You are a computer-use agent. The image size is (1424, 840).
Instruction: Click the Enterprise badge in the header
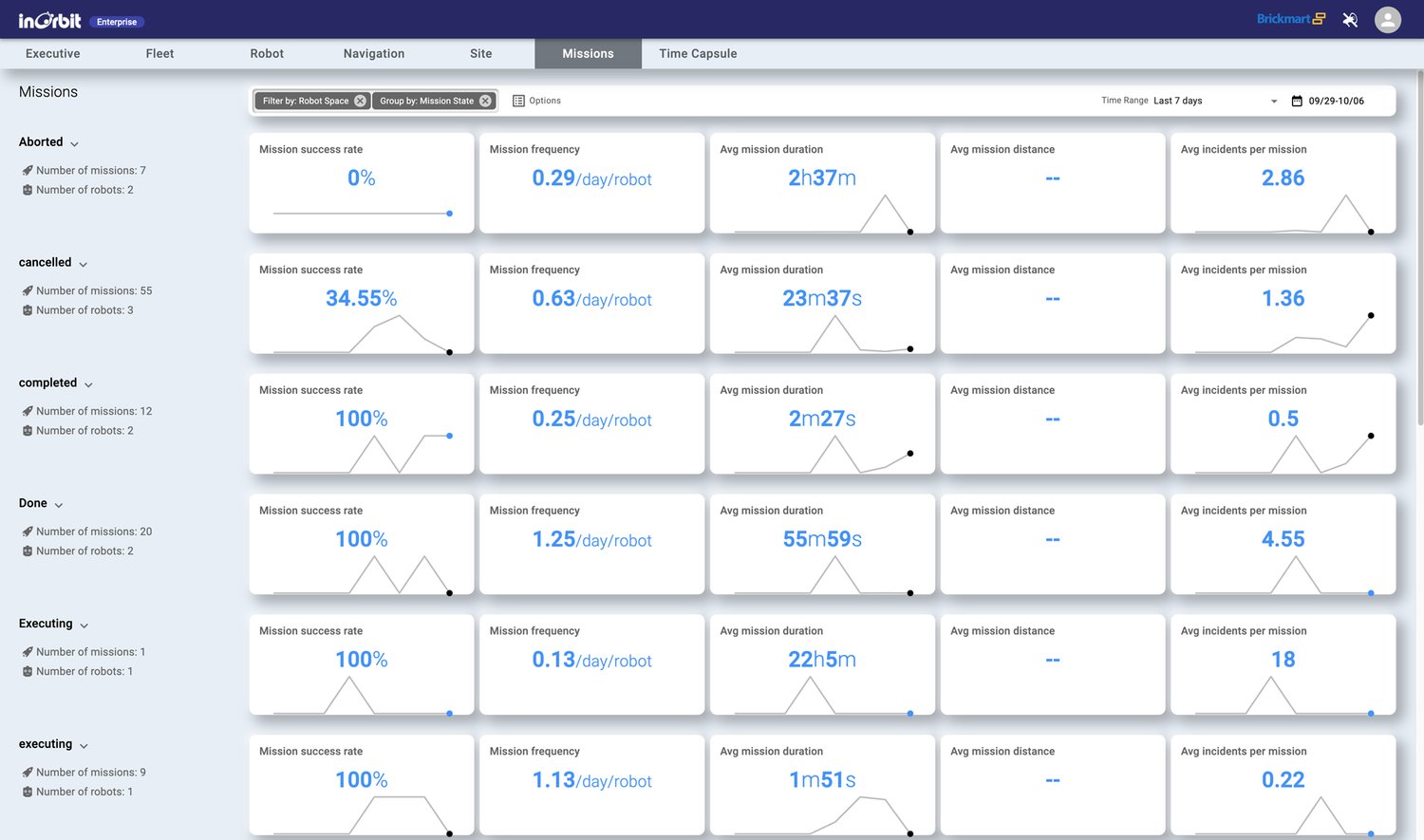pyautogui.click(x=117, y=22)
